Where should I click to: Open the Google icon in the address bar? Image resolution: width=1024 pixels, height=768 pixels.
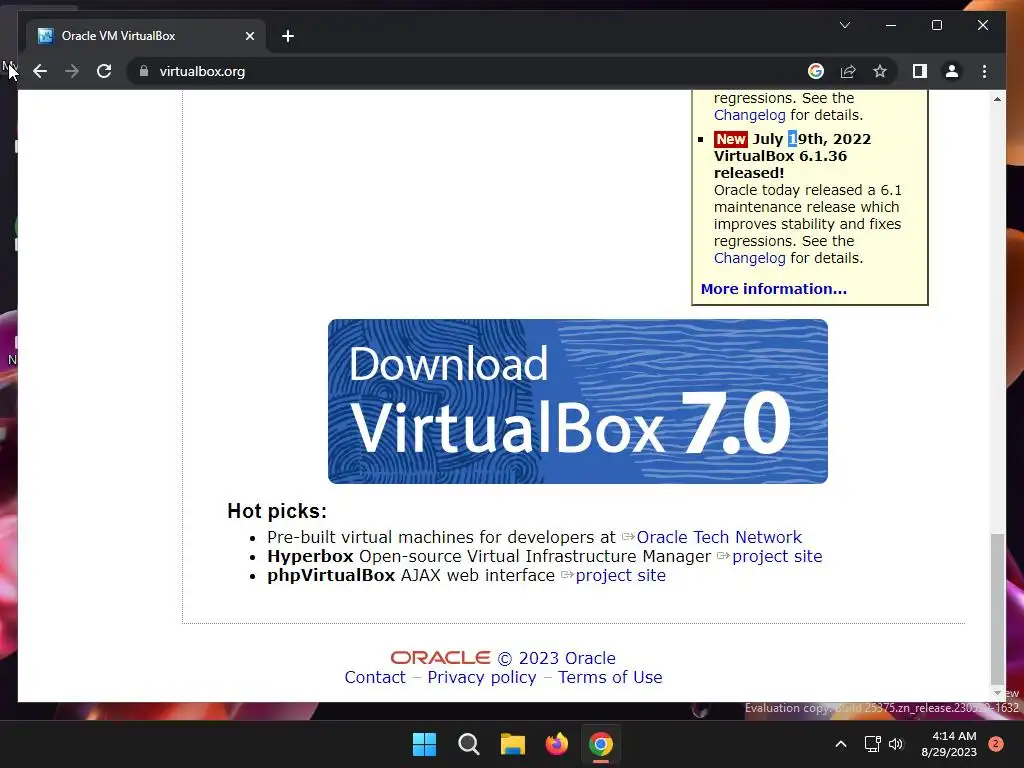[x=816, y=71]
